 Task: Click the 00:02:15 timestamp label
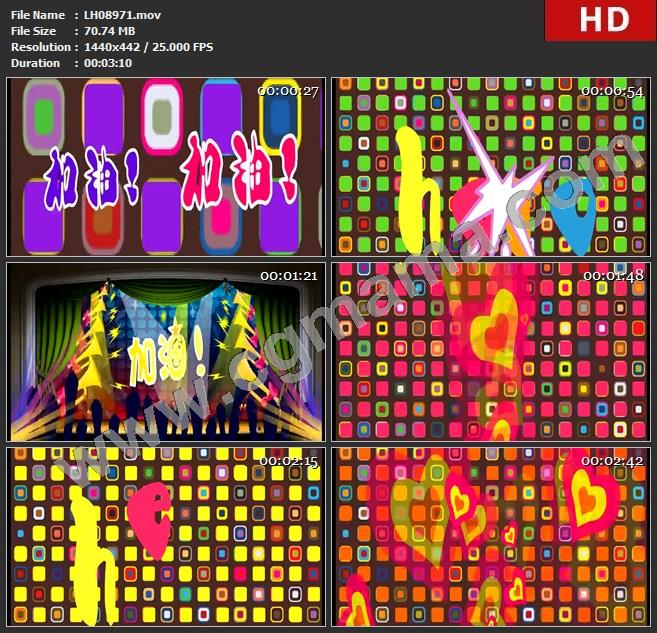coord(288,460)
